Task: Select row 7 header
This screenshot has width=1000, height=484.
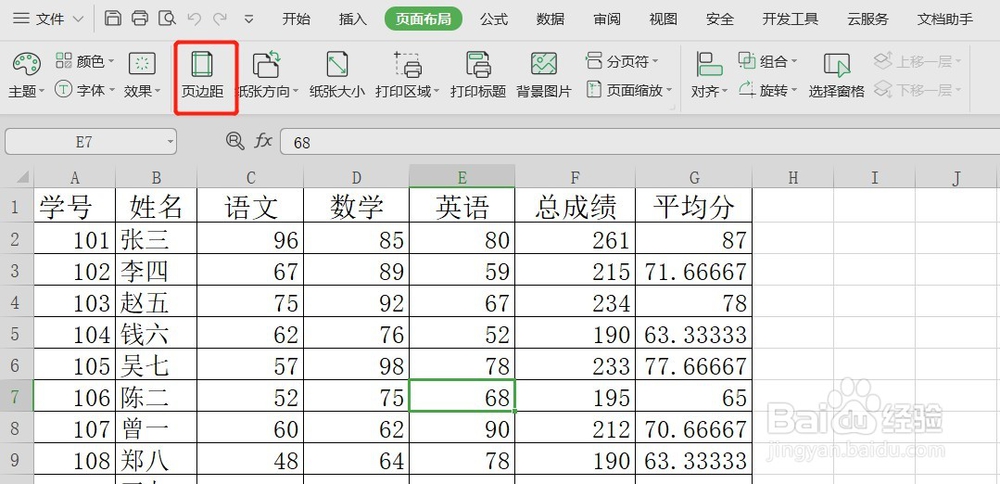Action: pos(17,397)
